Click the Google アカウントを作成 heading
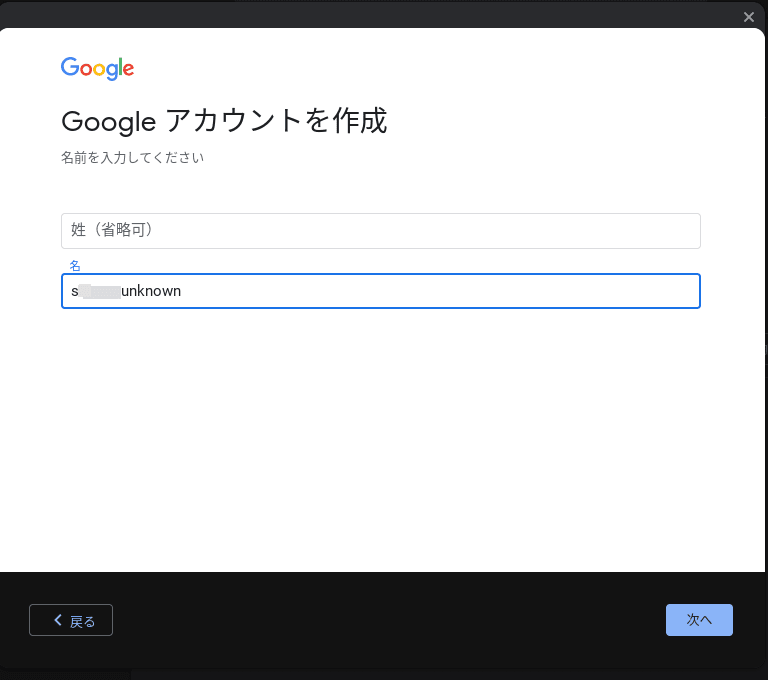Screen dimensions: 768x680 (224, 121)
